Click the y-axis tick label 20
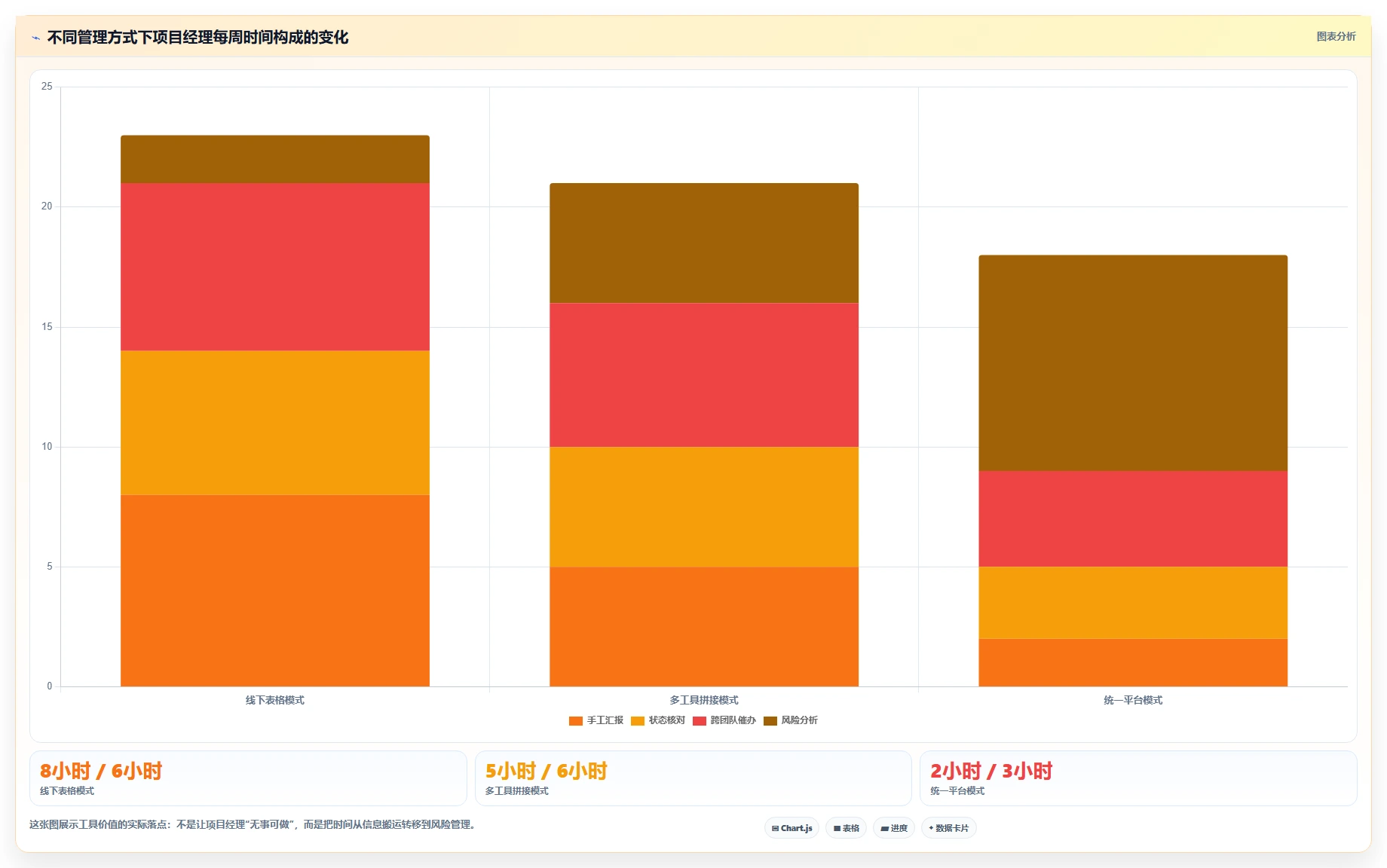 (47, 206)
